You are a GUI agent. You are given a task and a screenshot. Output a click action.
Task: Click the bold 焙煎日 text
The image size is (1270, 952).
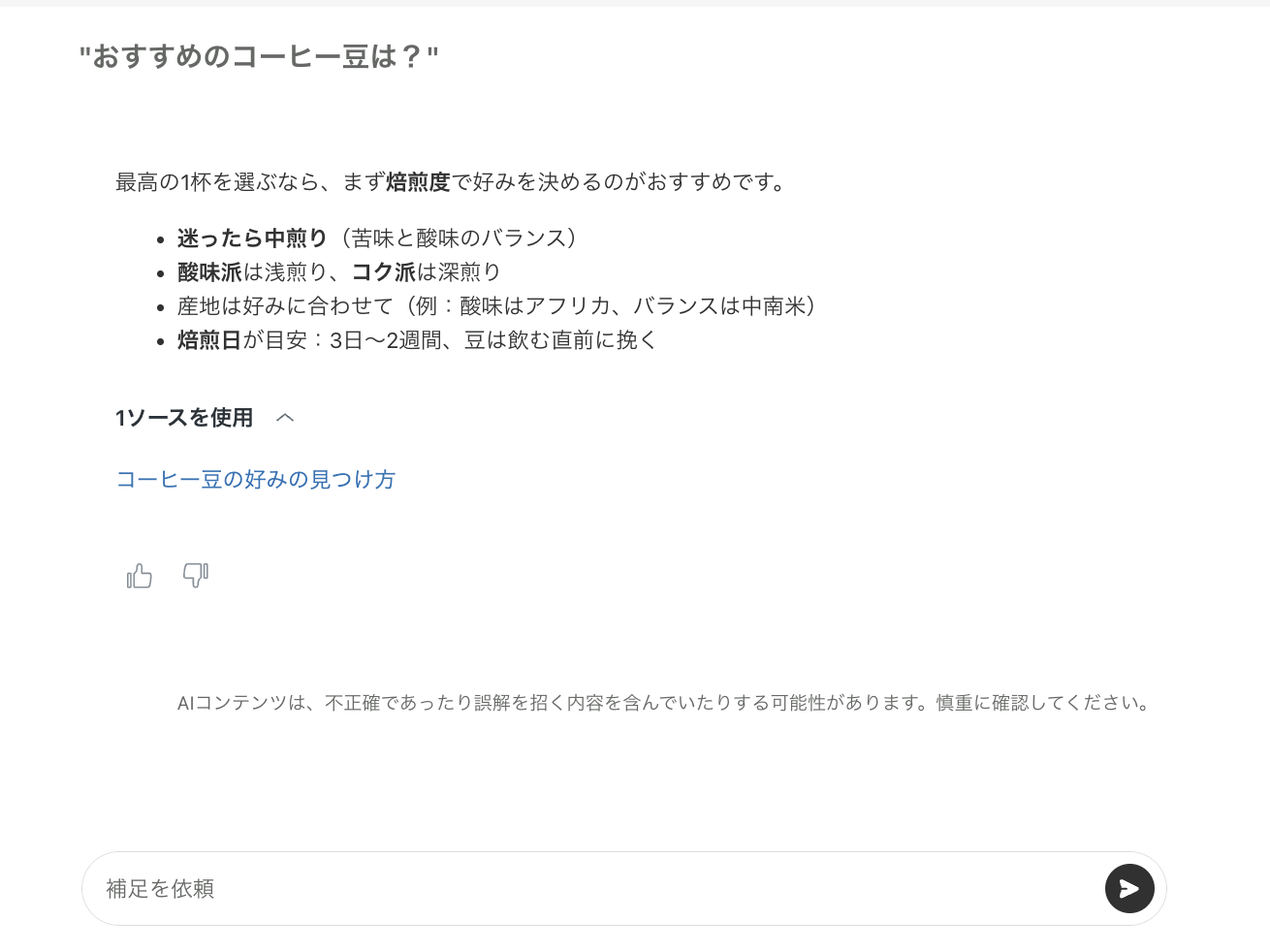click(x=209, y=340)
